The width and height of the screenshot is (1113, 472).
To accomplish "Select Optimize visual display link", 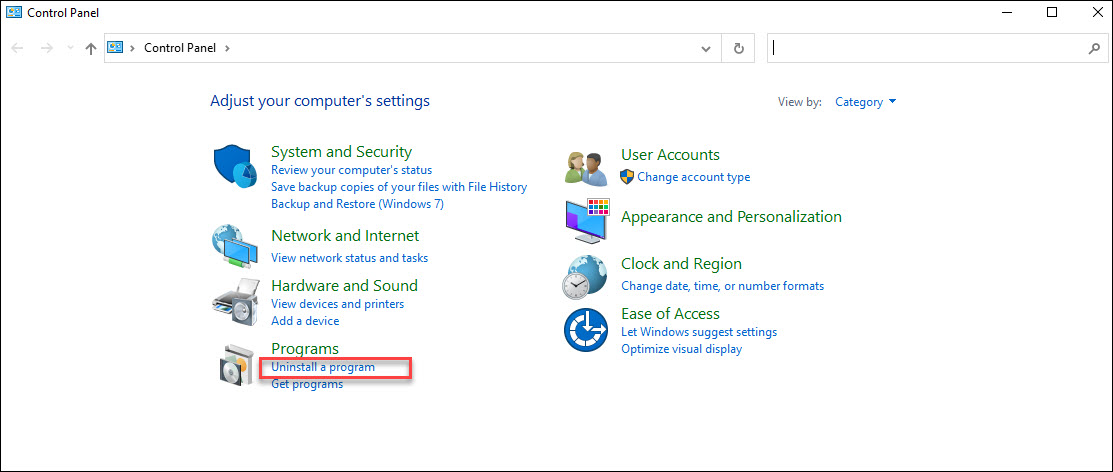I will [681, 349].
